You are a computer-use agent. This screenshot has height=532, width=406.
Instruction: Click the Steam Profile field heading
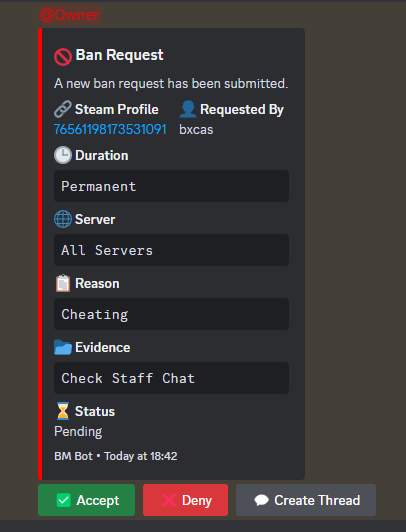coord(117,109)
